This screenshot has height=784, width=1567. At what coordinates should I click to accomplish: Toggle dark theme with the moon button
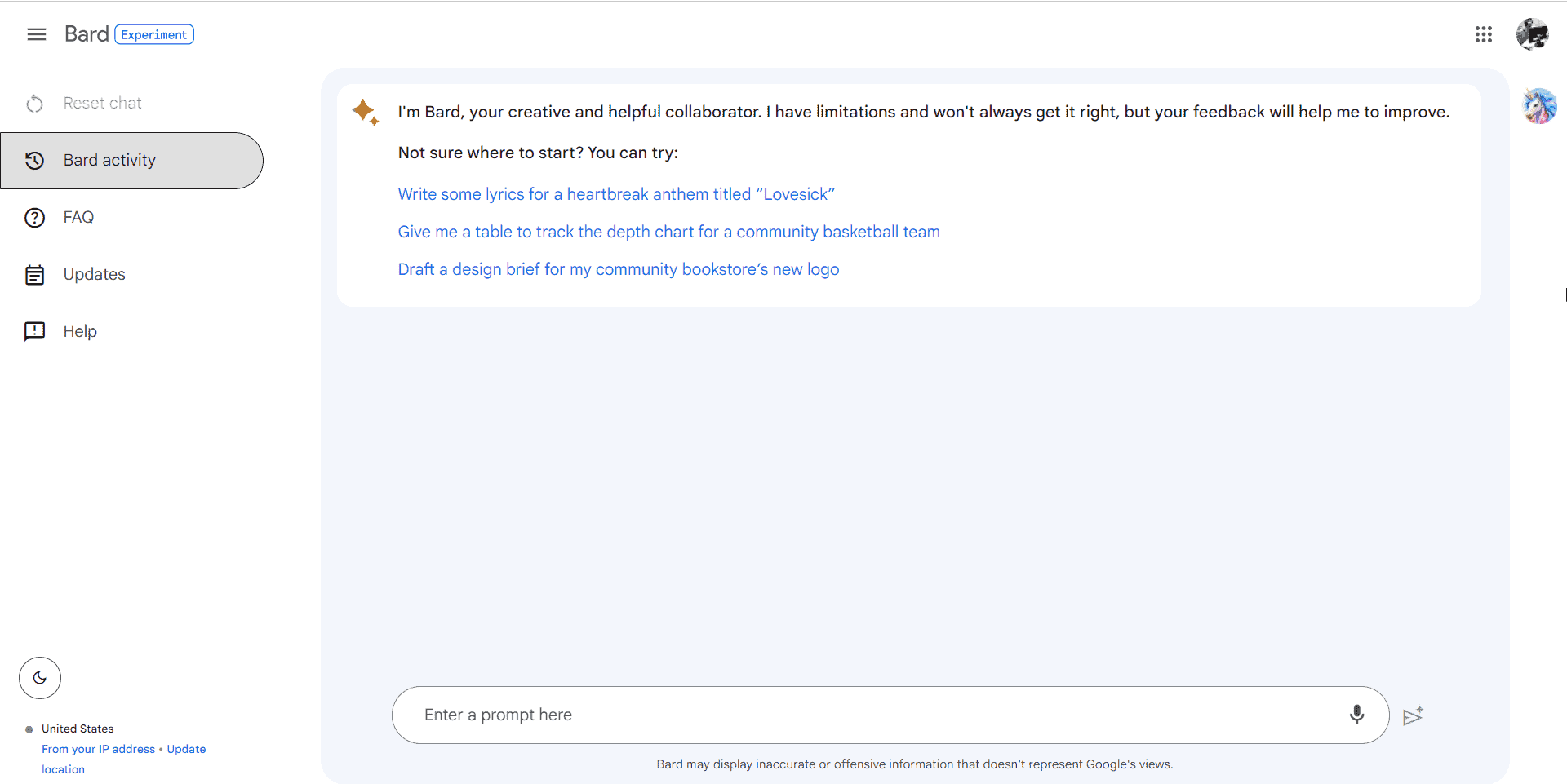(40, 678)
